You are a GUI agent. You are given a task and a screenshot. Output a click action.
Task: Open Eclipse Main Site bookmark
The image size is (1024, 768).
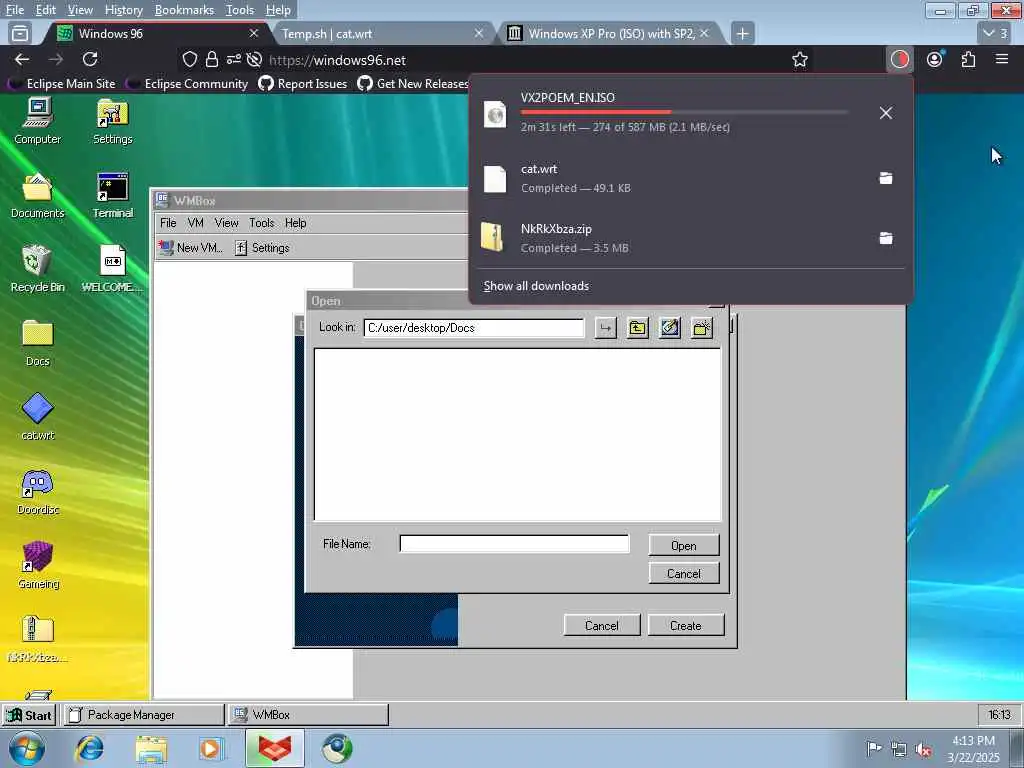click(63, 84)
